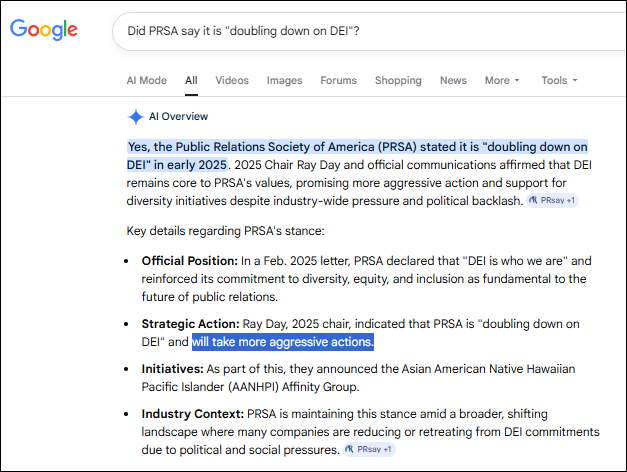The height and width of the screenshot is (472, 627).
Task: Switch to AI Mode tab
Action: [146, 80]
